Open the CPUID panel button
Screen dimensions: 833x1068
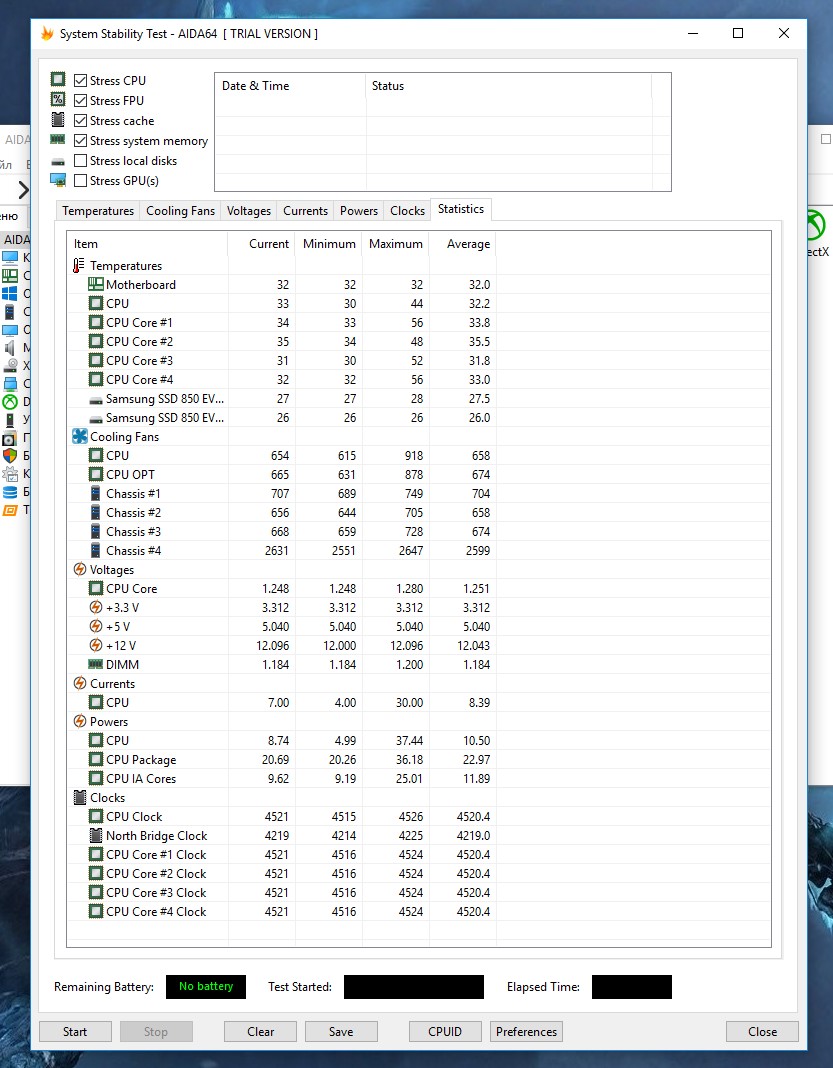click(x=445, y=1032)
